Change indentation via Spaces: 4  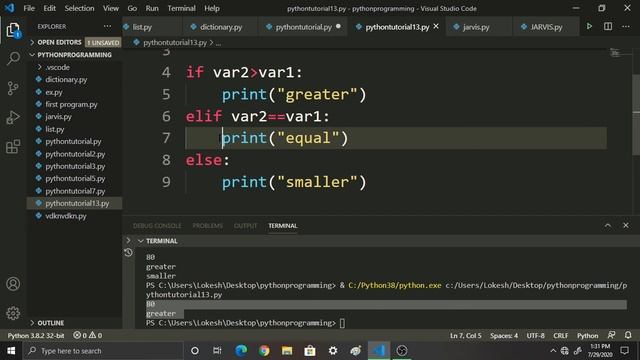point(504,336)
